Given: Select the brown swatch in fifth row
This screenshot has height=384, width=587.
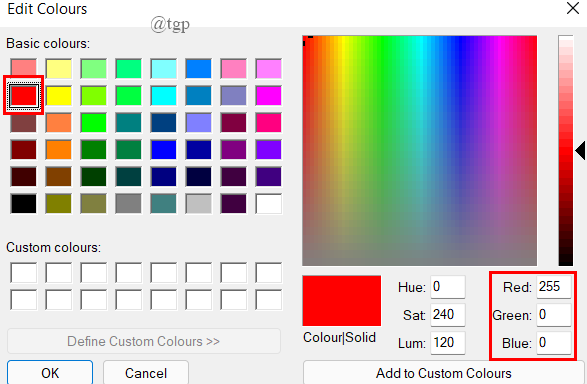Looking at the screenshot, I should (x=59, y=177).
